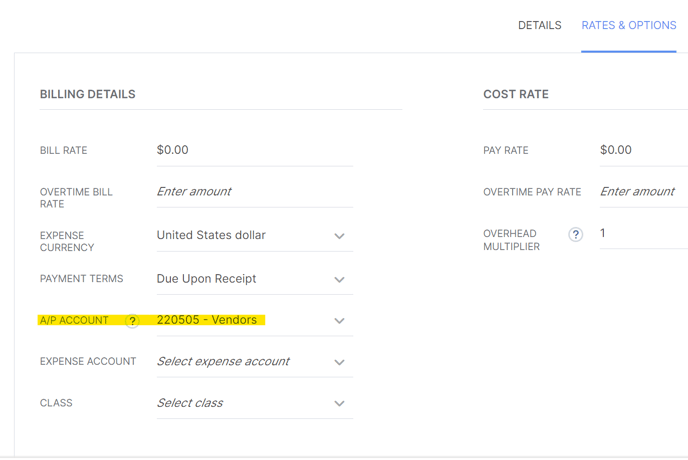Screen dimensions: 688x460
Task: Expand the Class dropdown arrow
Action: pyautogui.click(x=339, y=403)
